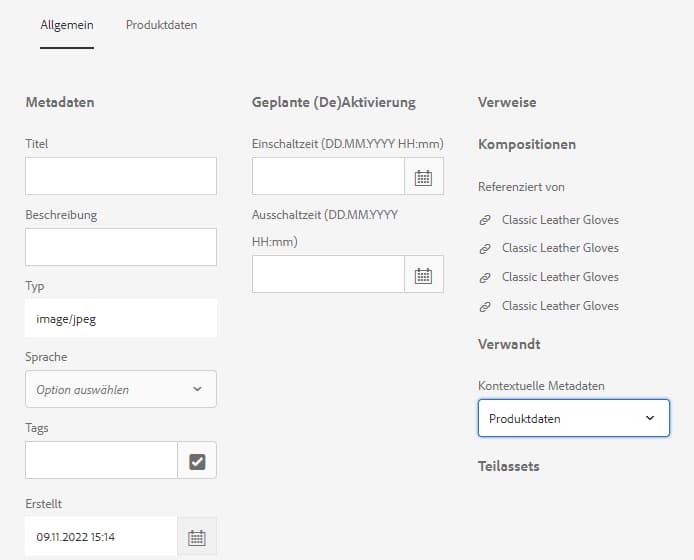Image resolution: width=694 pixels, height=560 pixels.
Task: Click the Titel input field
Action: [121, 176]
